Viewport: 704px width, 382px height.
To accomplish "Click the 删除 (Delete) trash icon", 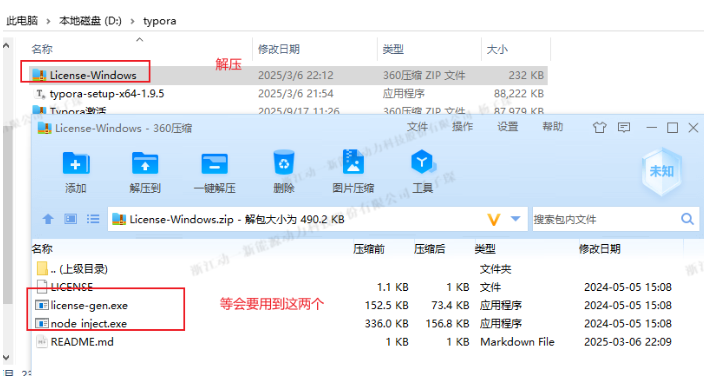I will click(x=284, y=162).
